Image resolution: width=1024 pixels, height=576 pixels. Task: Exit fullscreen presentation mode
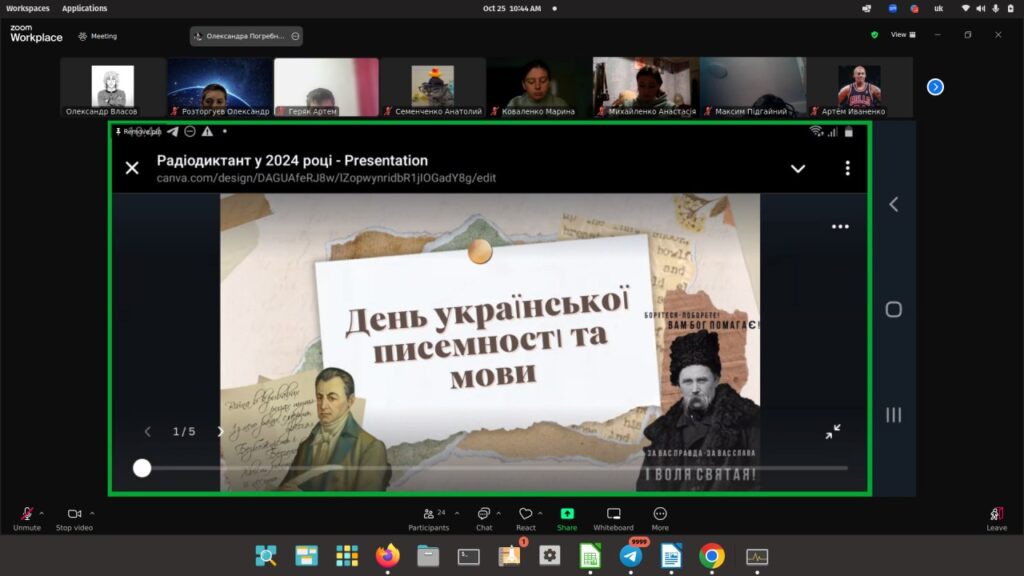[x=833, y=432]
